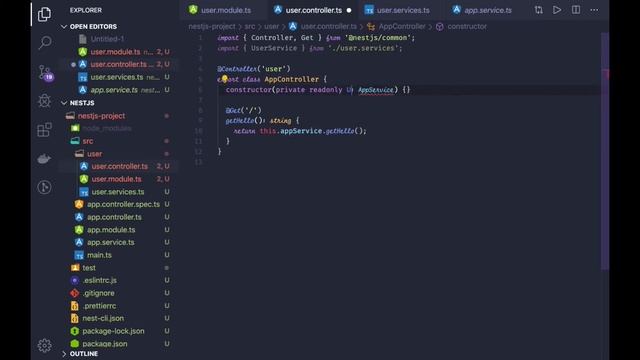Open the package.json file
The height and width of the screenshot is (360, 640).
[x=104, y=344]
